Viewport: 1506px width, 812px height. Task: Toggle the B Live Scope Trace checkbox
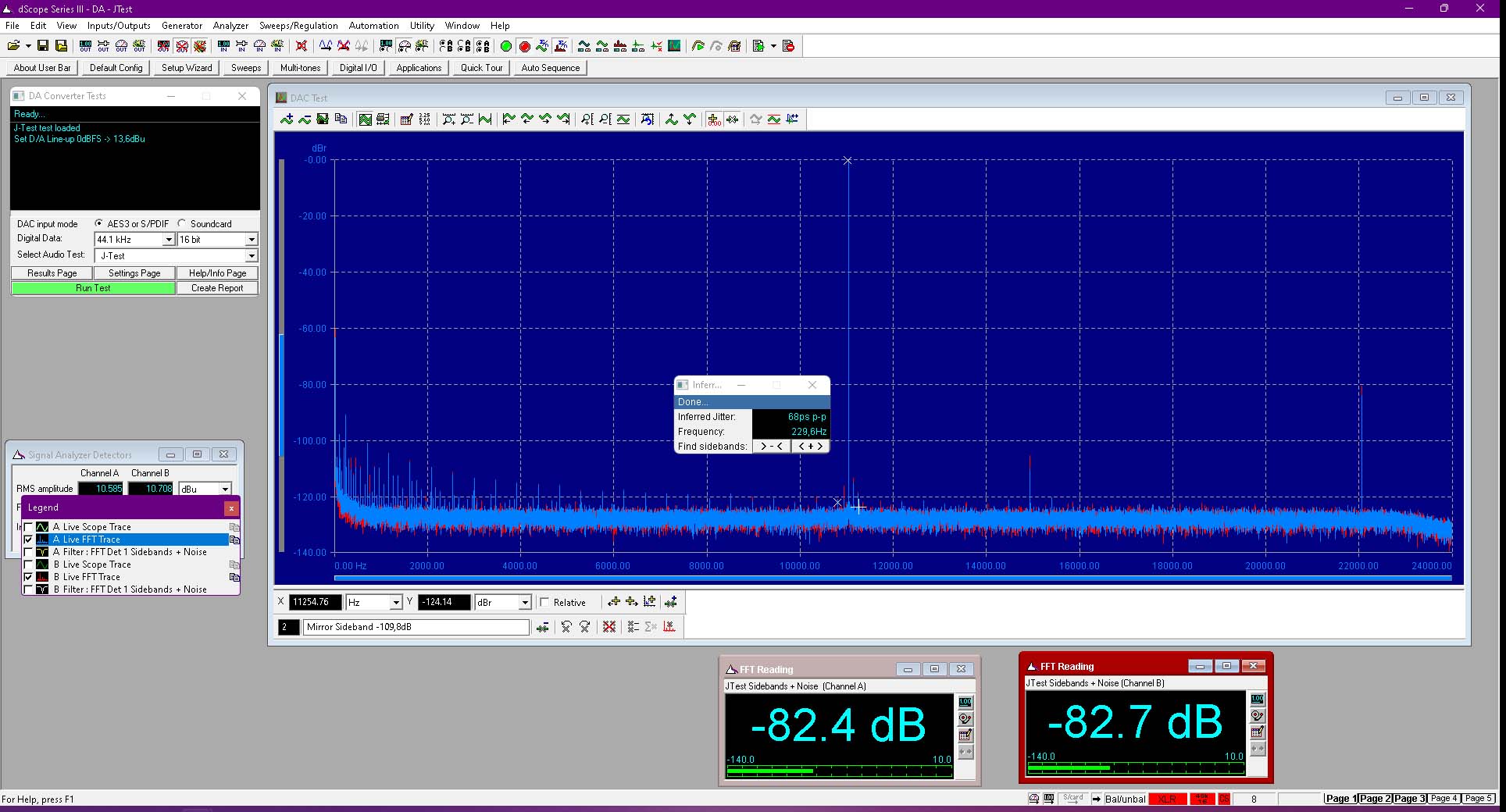29,564
